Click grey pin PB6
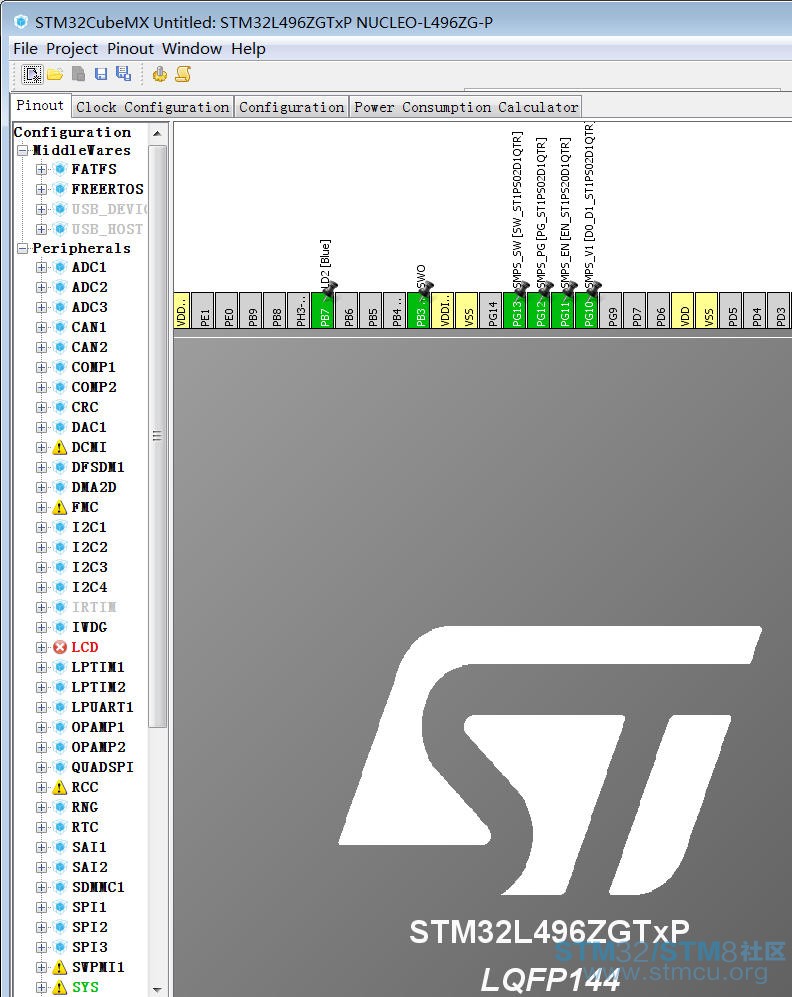 (x=348, y=310)
